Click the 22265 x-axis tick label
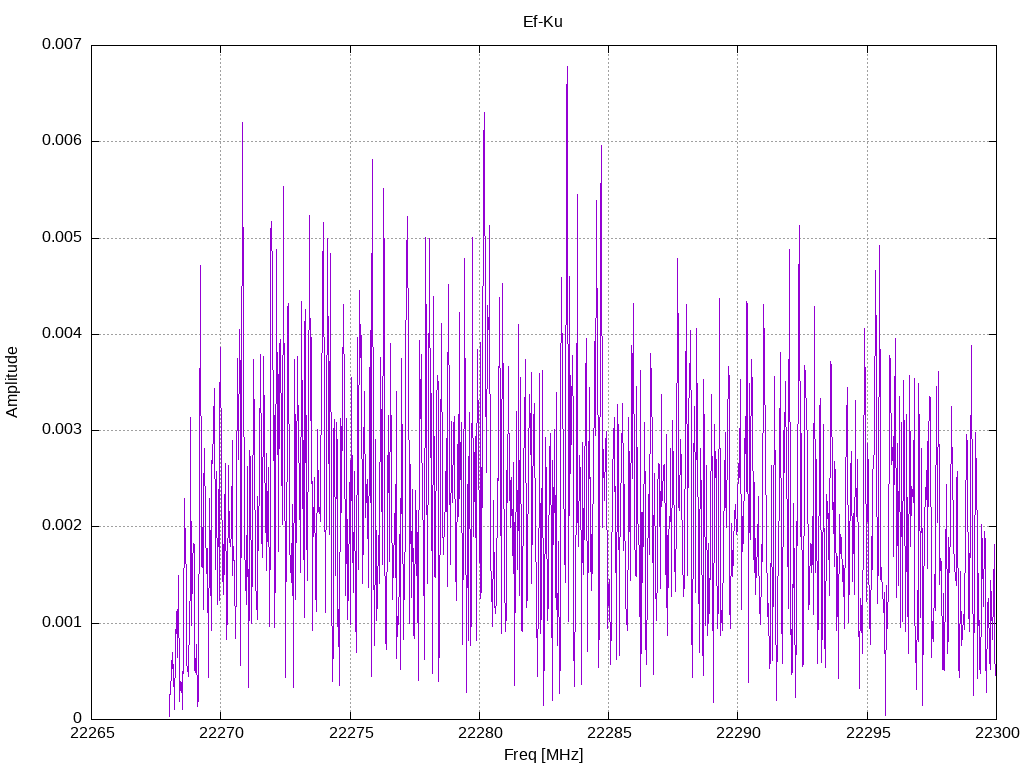1024x768 pixels. pos(91,733)
